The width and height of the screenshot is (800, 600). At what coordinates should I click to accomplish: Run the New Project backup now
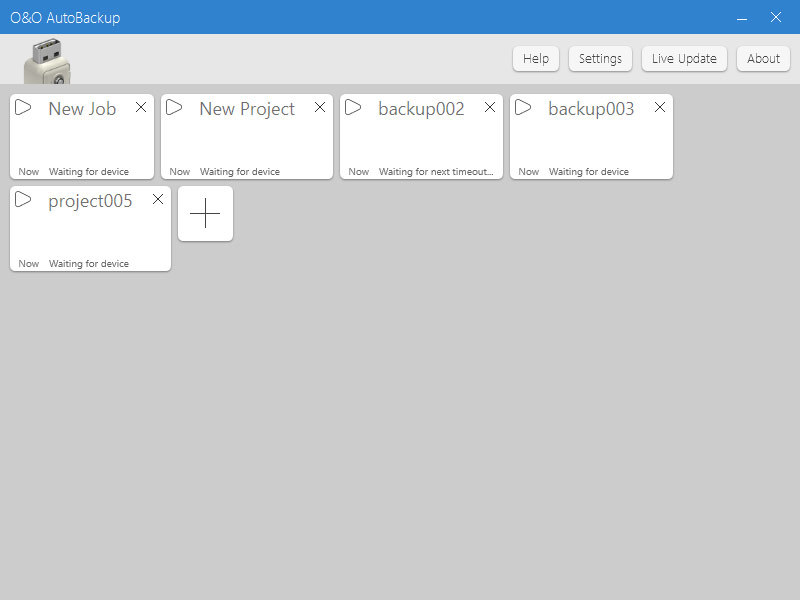(174, 108)
